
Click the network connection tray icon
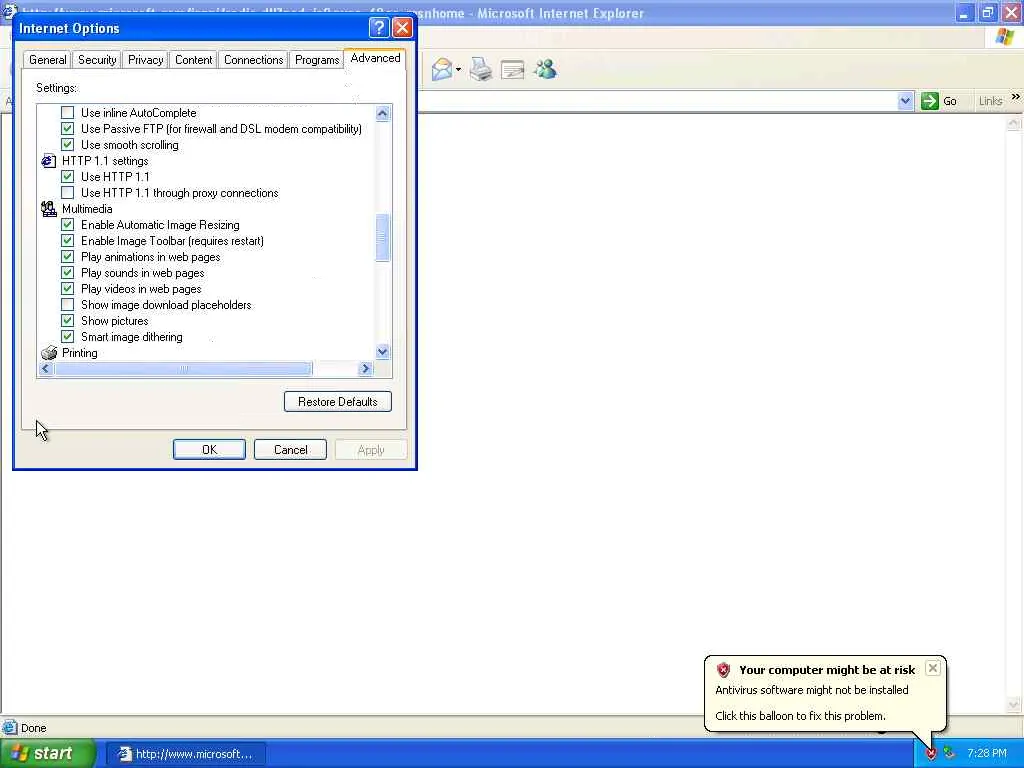point(949,754)
